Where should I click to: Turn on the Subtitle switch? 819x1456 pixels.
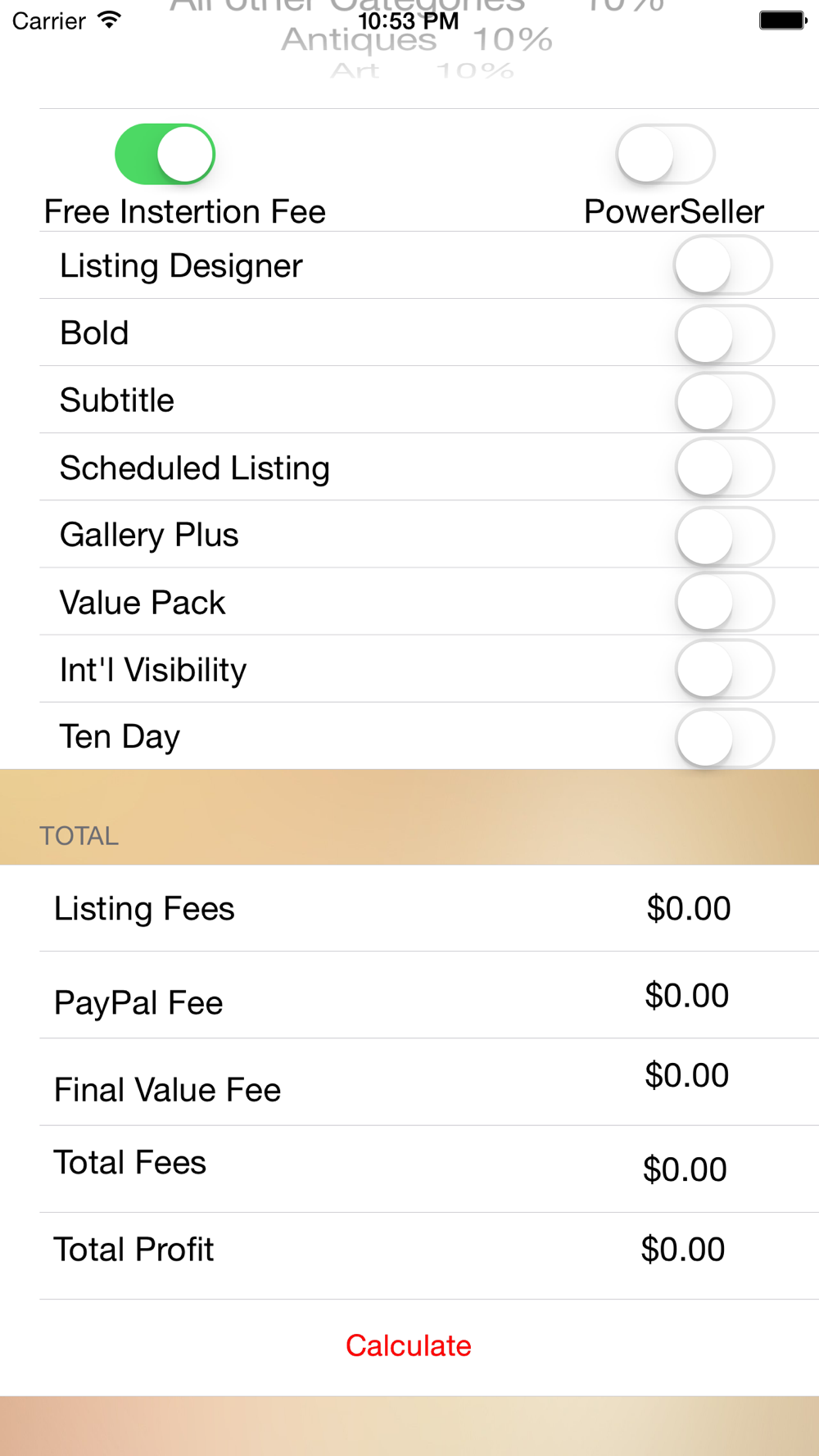click(725, 401)
